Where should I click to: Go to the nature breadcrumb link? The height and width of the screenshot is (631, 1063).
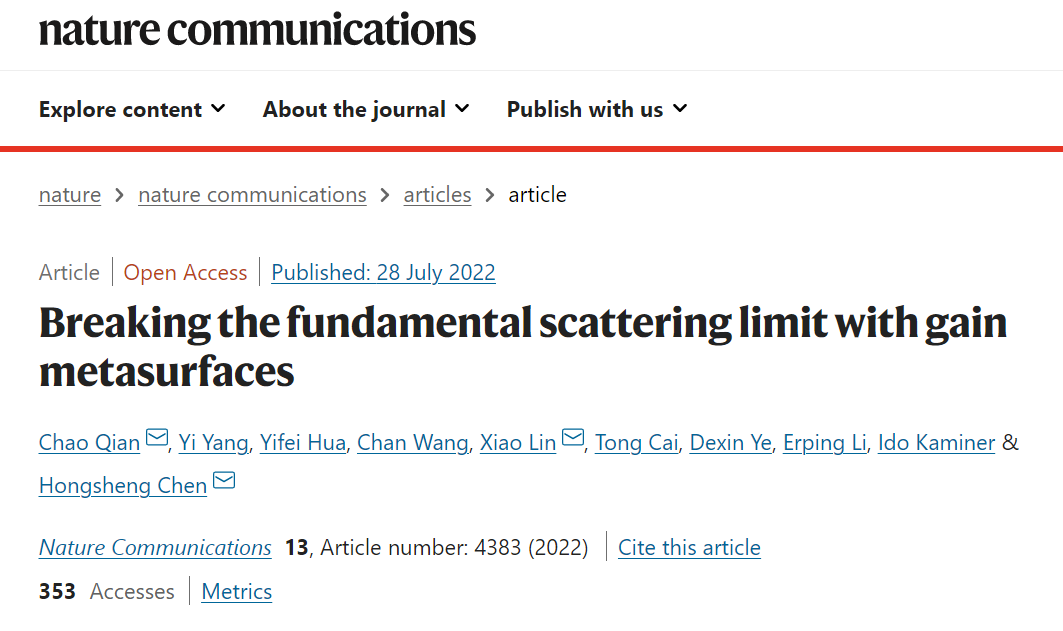tap(70, 195)
